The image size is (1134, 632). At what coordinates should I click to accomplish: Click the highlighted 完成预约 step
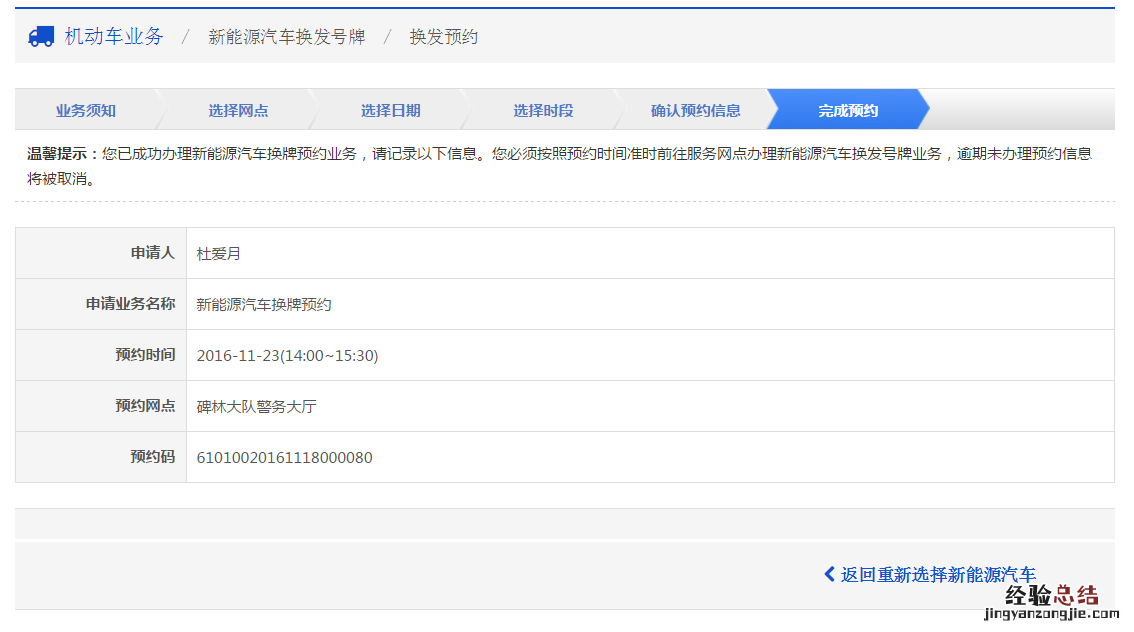[x=847, y=110]
